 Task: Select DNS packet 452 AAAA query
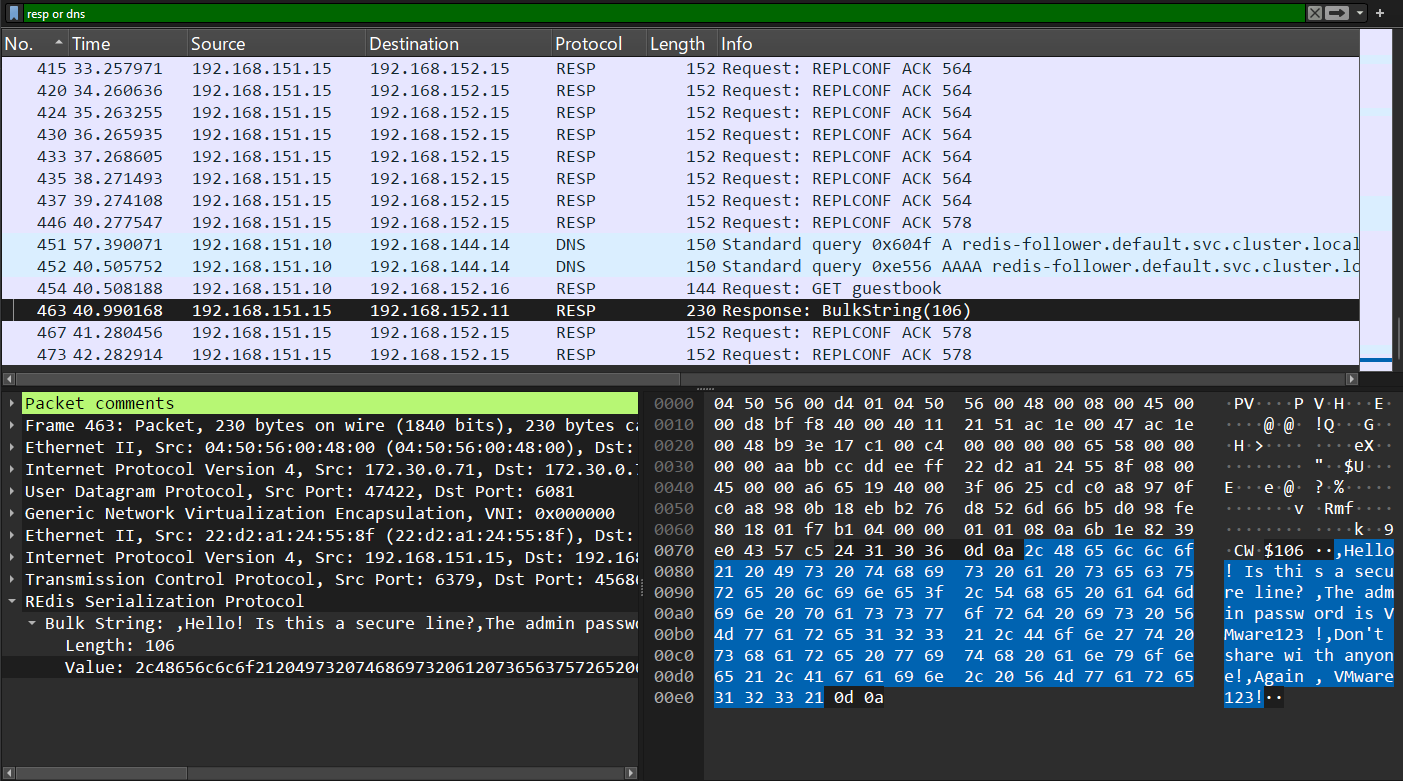[x=680, y=267]
